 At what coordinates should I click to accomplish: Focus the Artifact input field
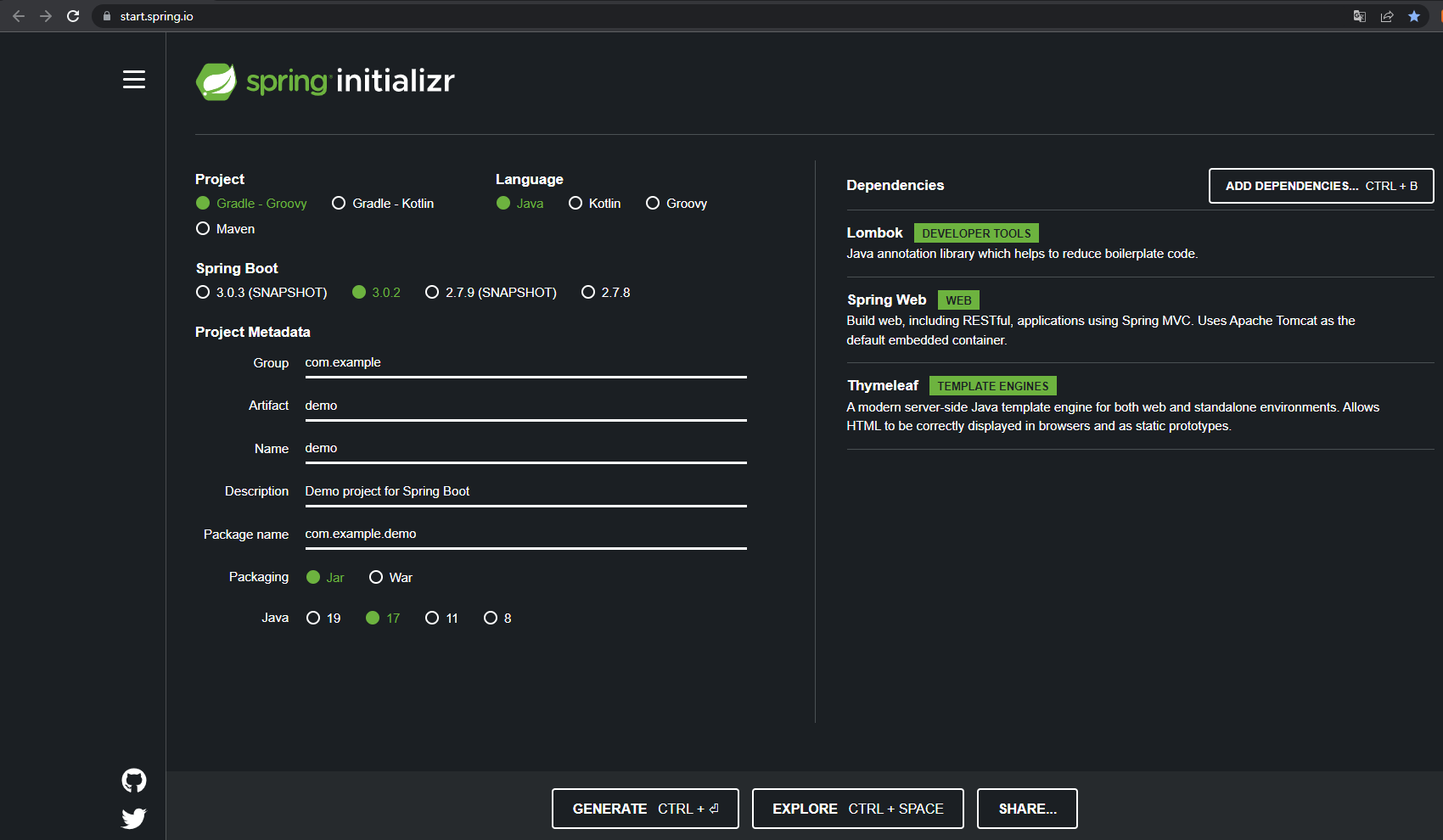[x=526, y=406]
